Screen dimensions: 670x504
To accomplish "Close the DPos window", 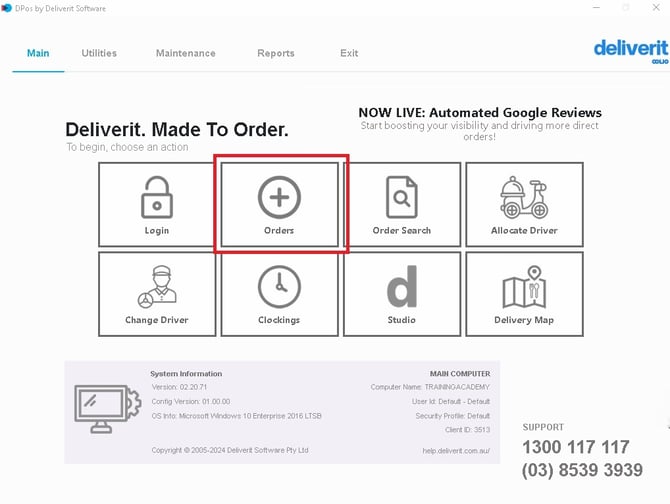I will [x=656, y=8].
